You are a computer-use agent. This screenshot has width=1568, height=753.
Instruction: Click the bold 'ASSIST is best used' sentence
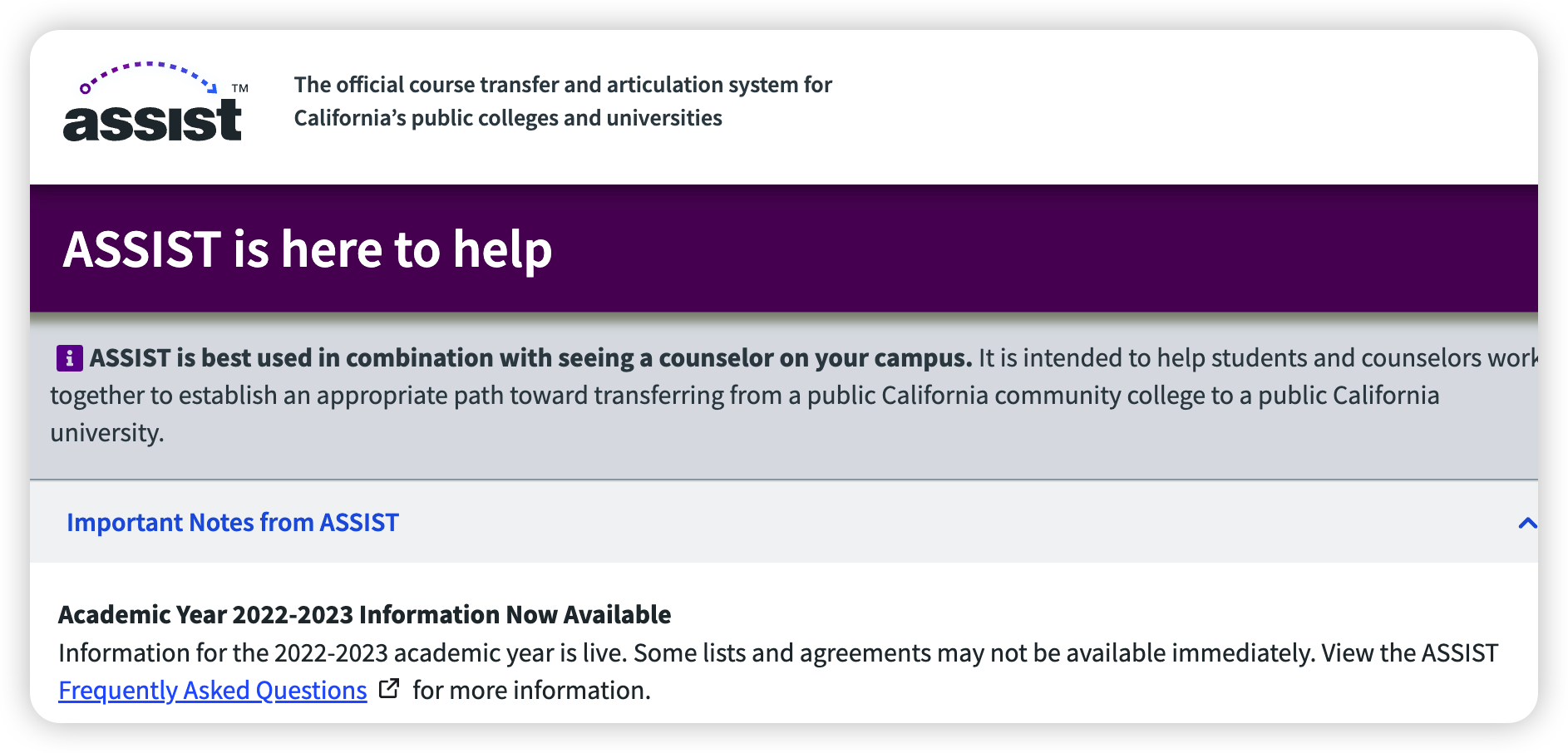coord(530,358)
